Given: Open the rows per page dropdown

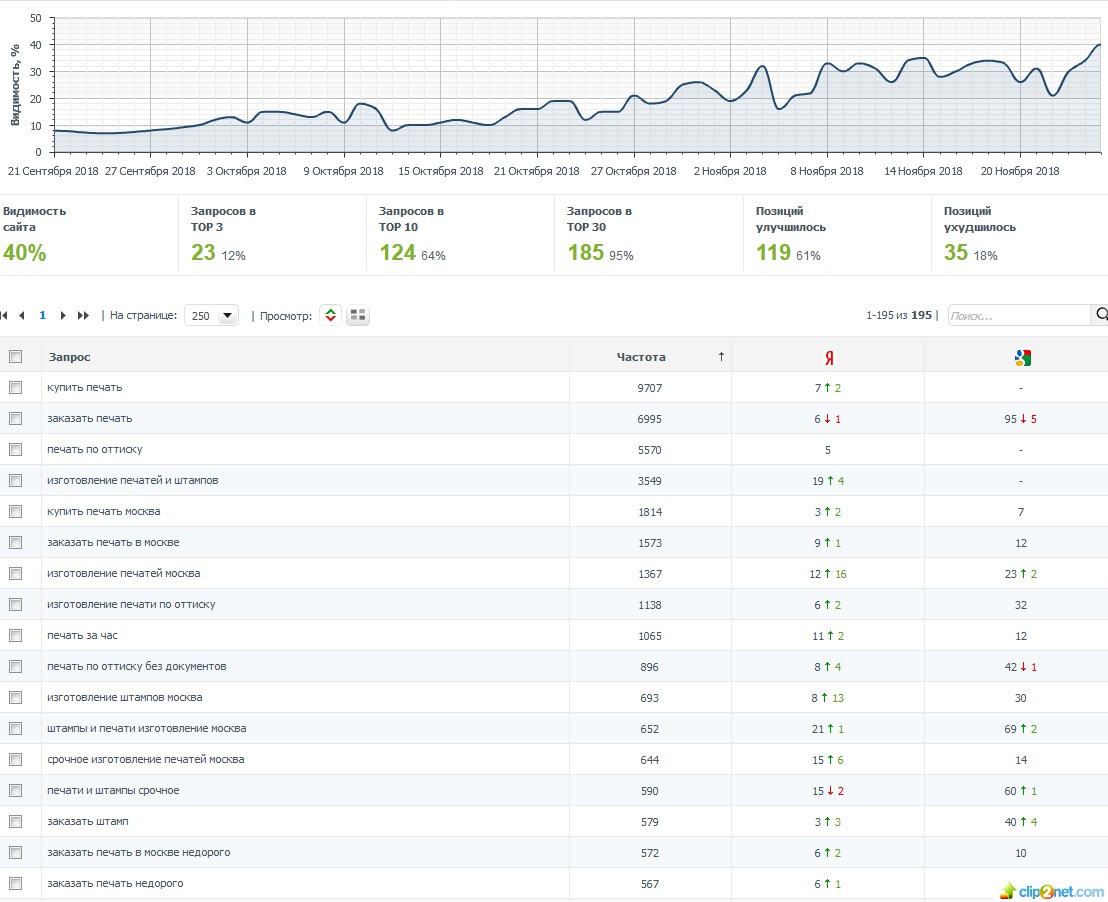Looking at the screenshot, I should point(211,315).
